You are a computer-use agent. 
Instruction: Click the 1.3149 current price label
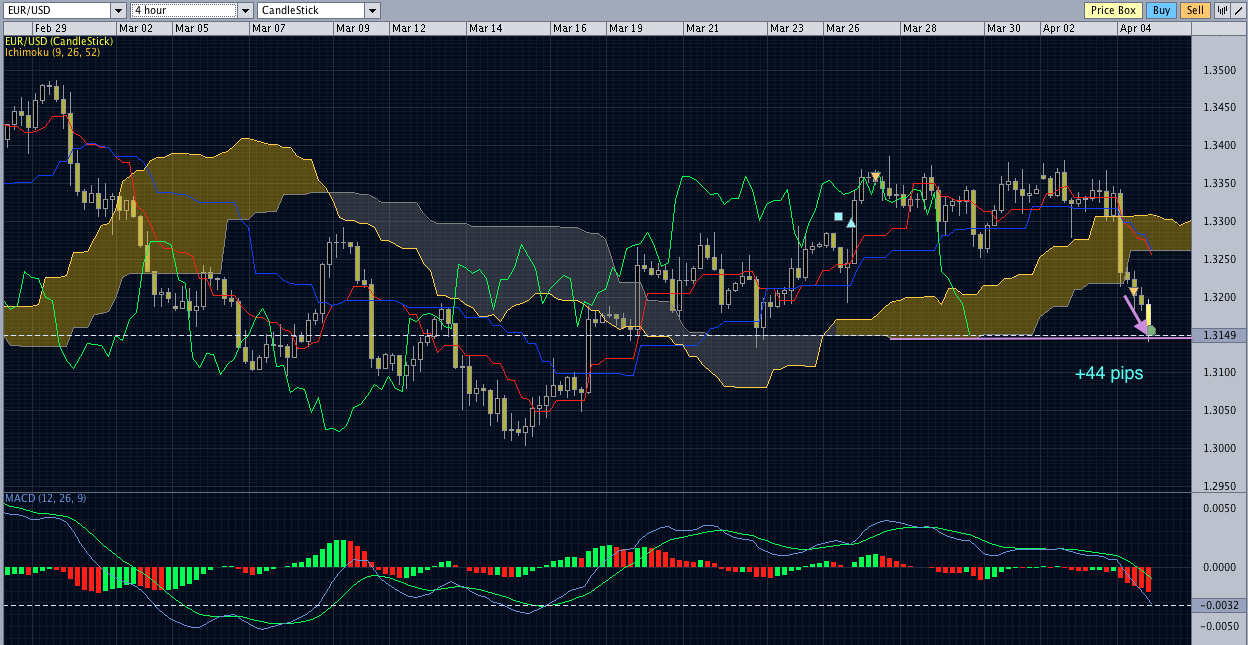click(1219, 335)
